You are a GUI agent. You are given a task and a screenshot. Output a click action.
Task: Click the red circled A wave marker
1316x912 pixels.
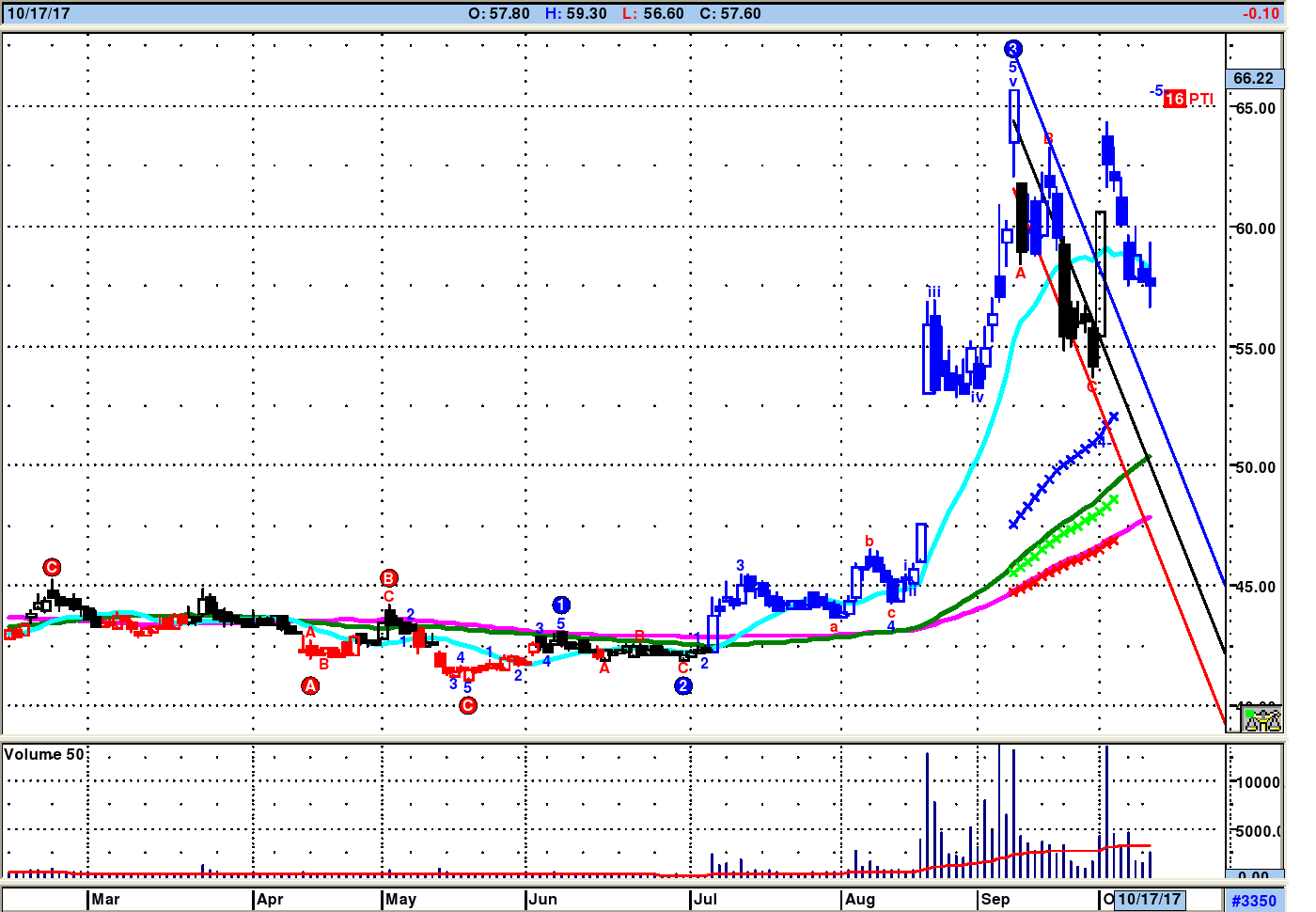pyautogui.click(x=310, y=686)
